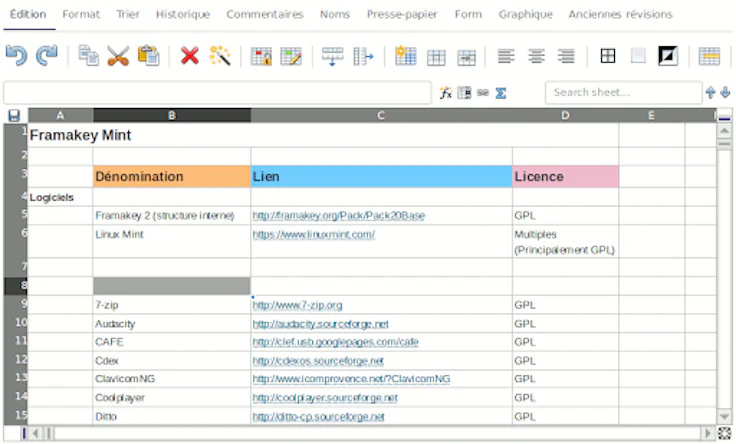Fill down the selected range

[332, 56]
